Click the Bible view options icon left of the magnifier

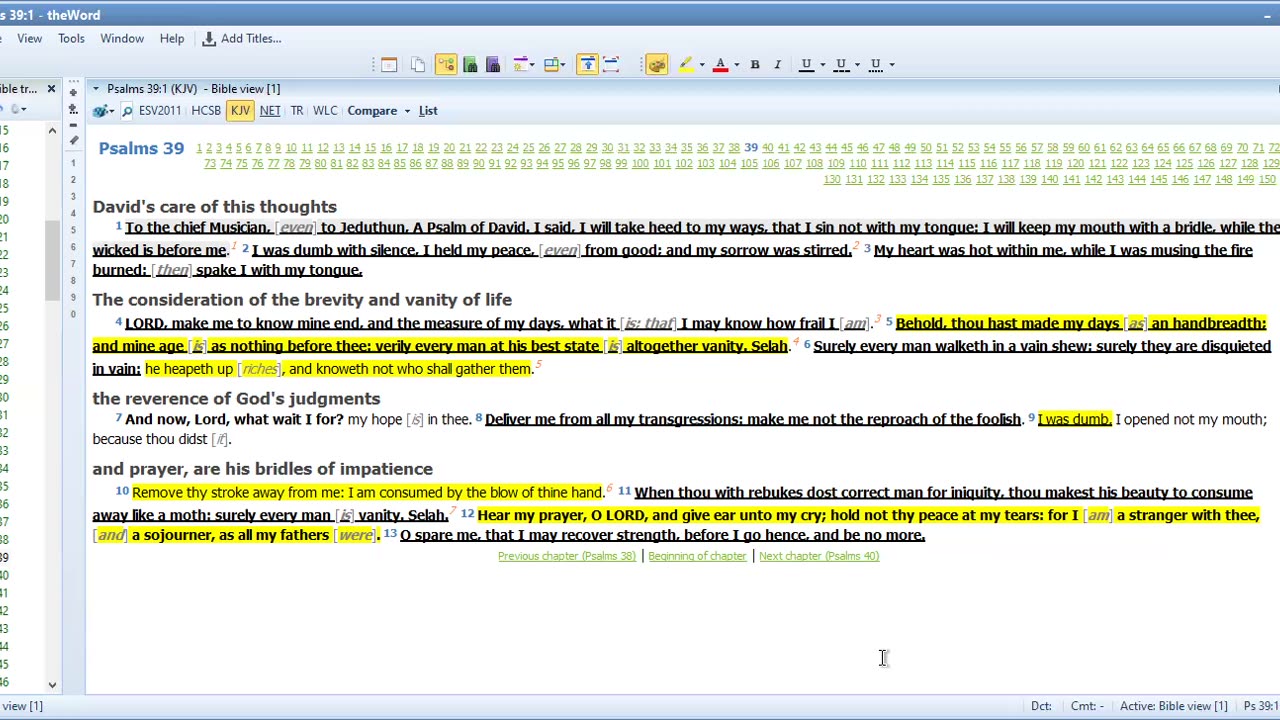[x=100, y=111]
